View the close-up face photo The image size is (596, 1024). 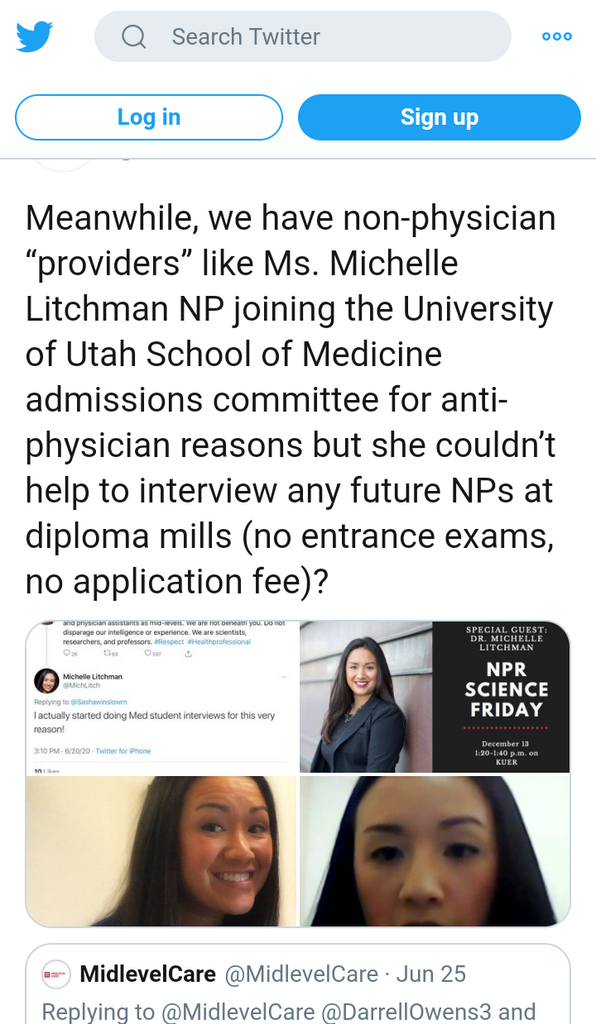coord(435,851)
